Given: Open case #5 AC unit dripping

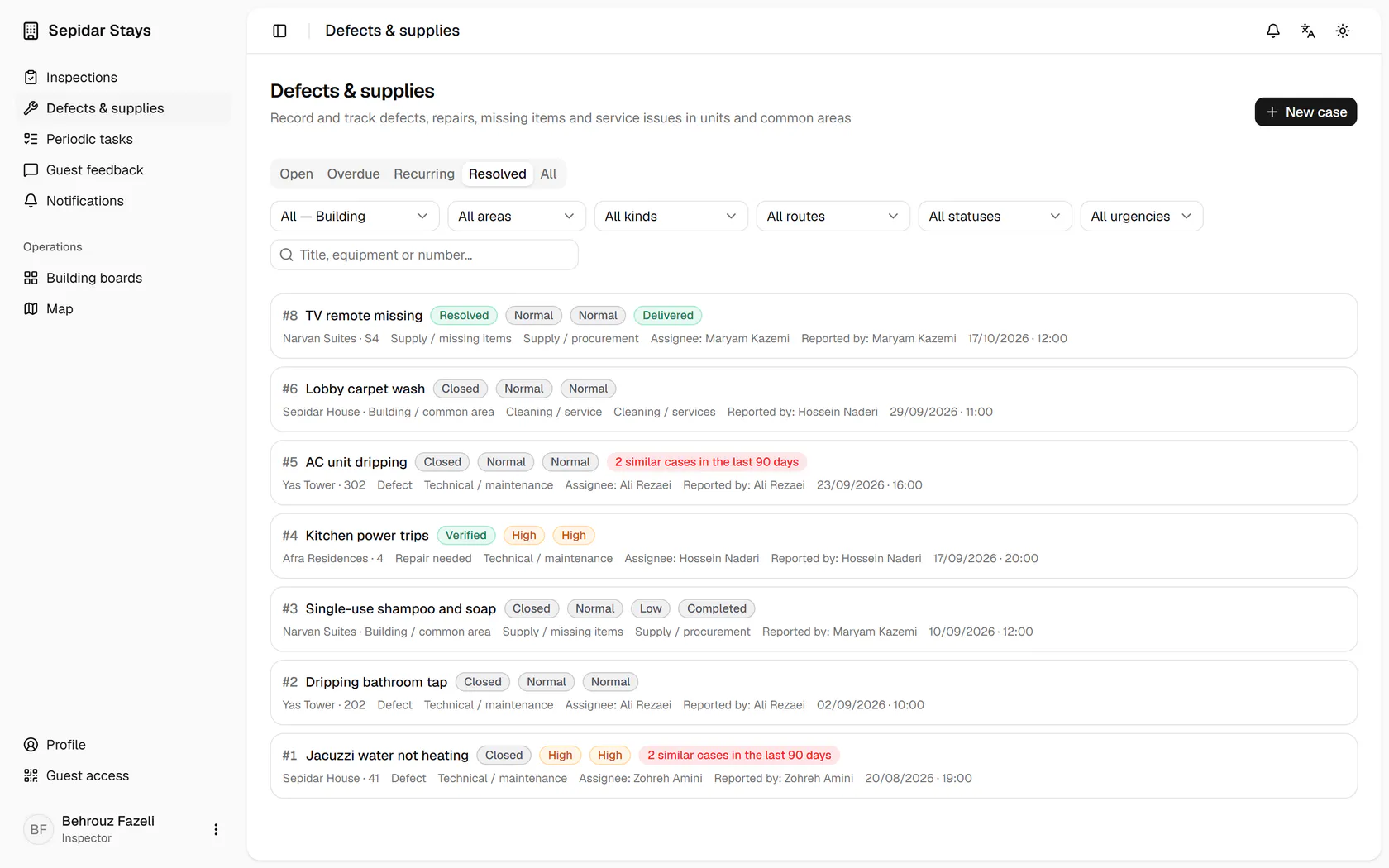Looking at the screenshot, I should 814,473.
